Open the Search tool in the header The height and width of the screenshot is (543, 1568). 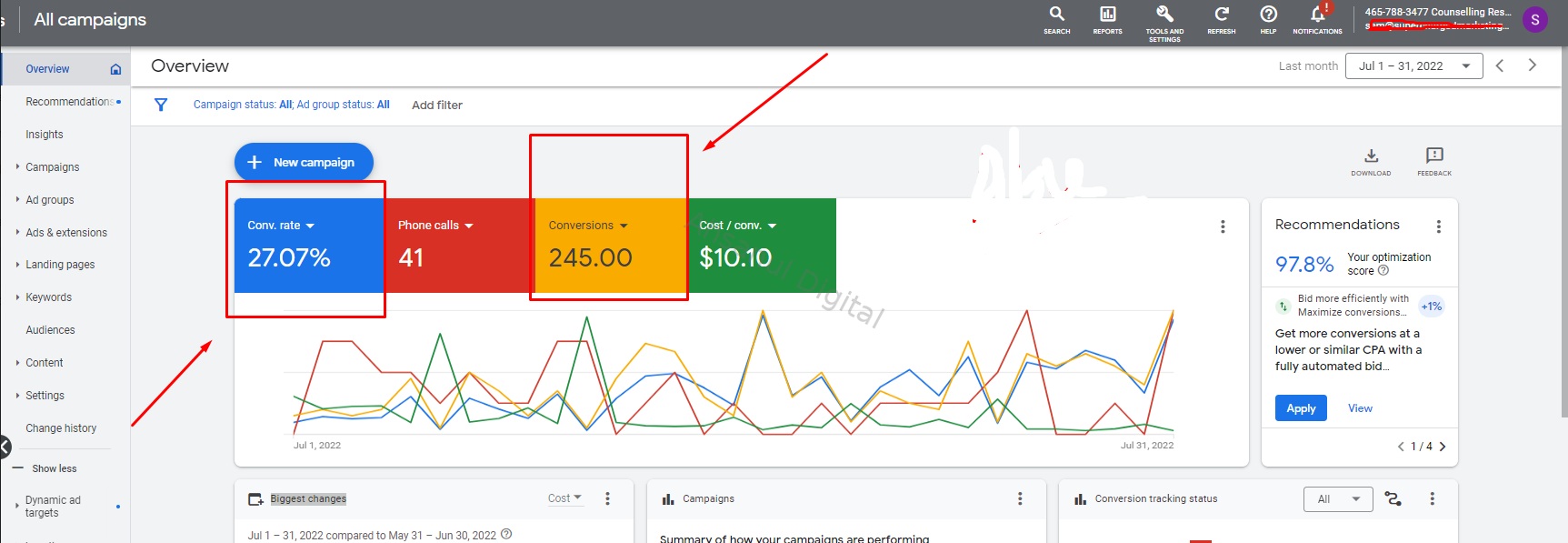(1056, 19)
